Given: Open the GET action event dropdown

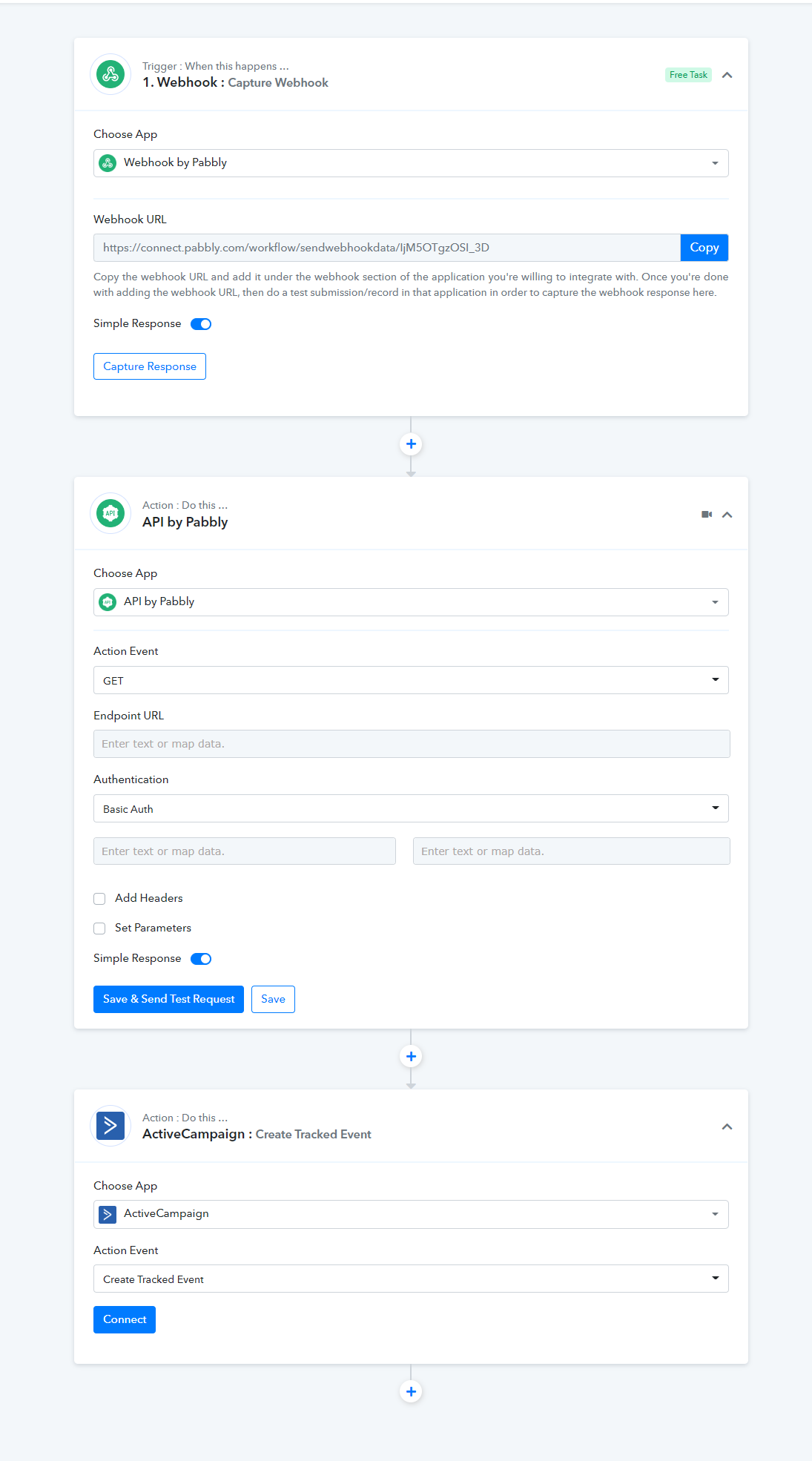Looking at the screenshot, I should tap(411, 680).
